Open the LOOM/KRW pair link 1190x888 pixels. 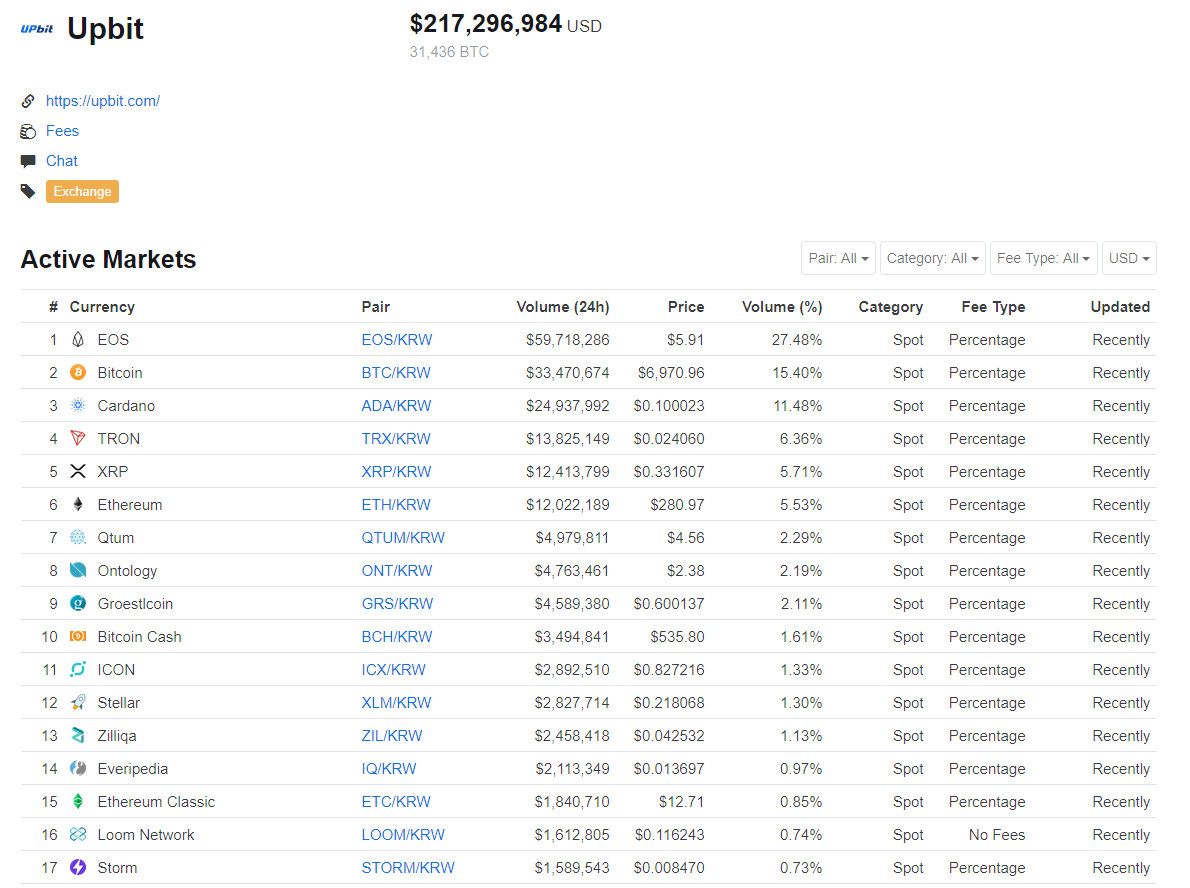point(403,835)
